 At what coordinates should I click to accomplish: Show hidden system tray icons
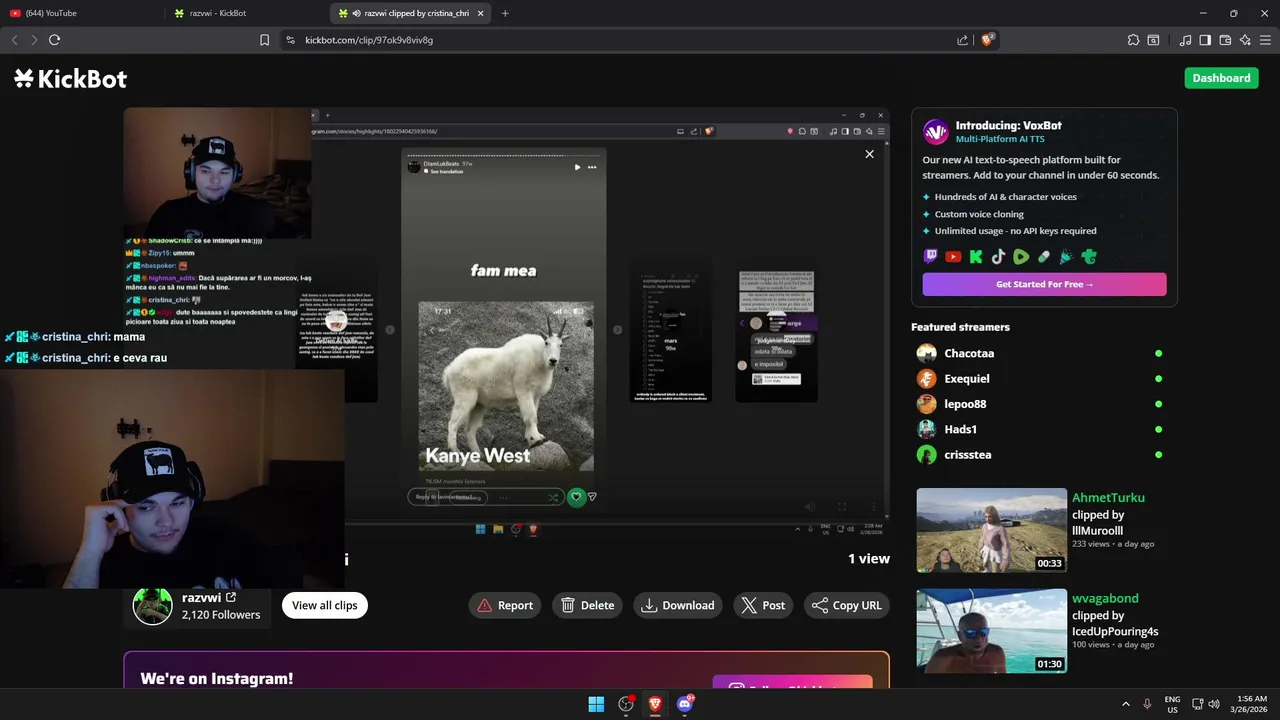pyautogui.click(x=1125, y=704)
